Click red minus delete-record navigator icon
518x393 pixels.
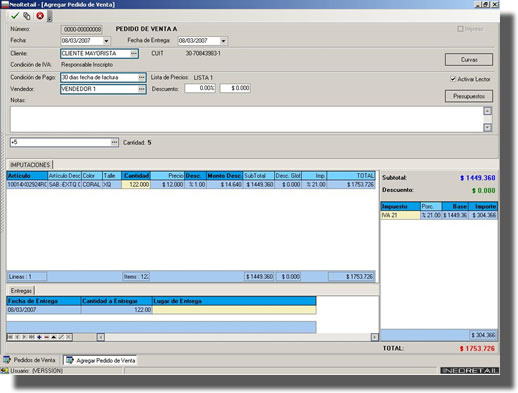(x=46, y=337)
